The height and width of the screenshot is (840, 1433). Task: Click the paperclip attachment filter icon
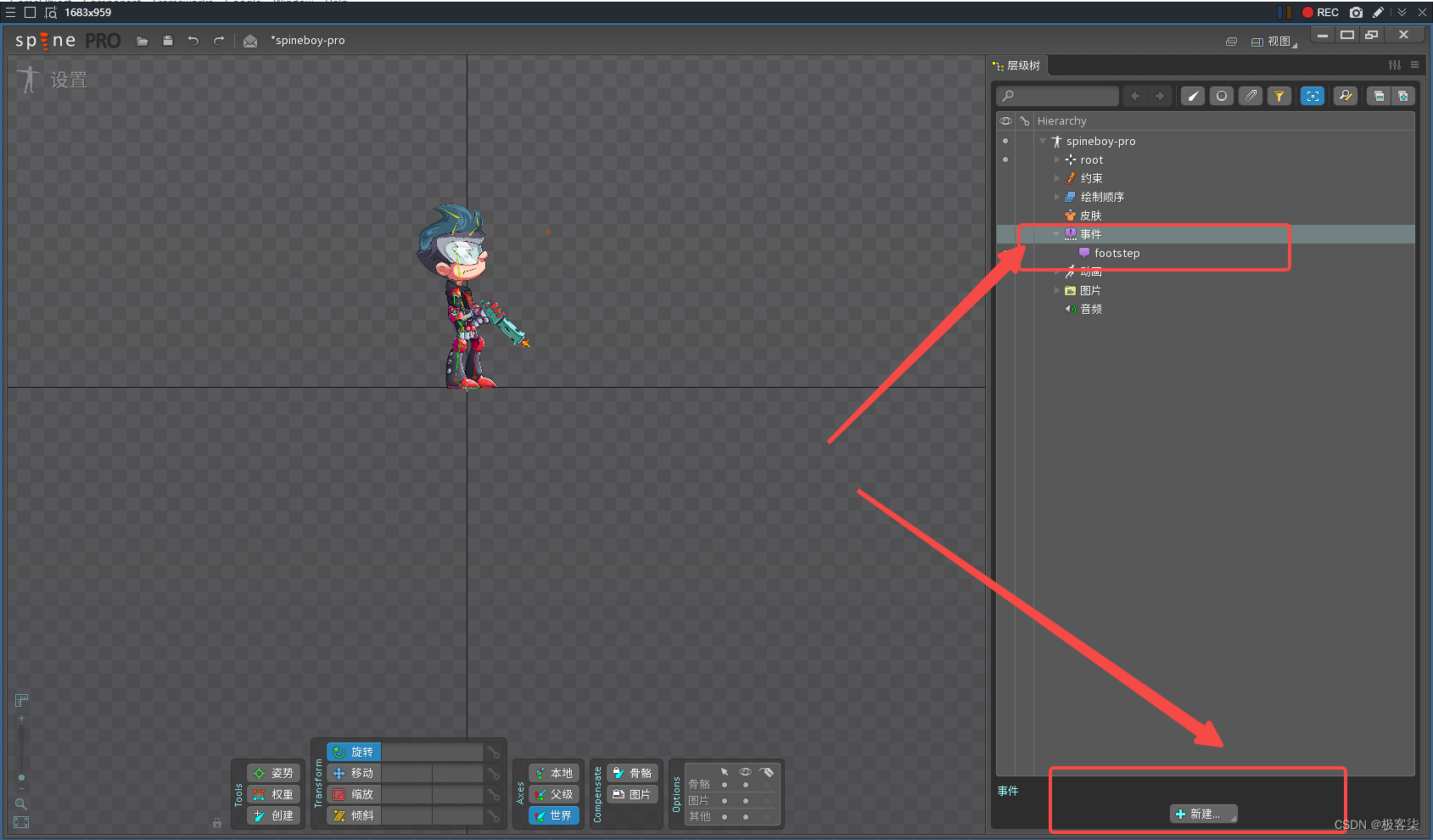1251,96
